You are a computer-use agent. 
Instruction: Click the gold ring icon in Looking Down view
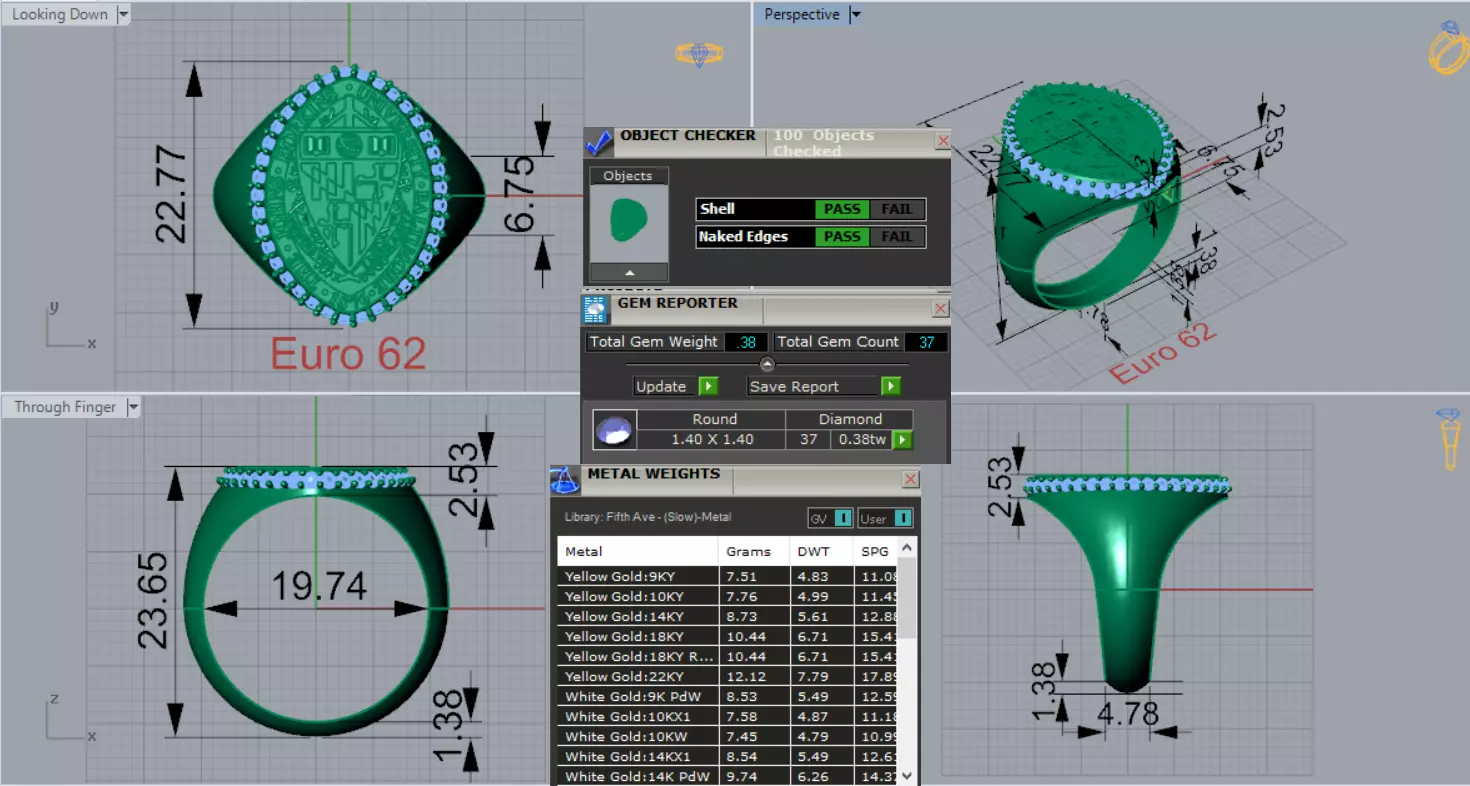click(700, 53)
